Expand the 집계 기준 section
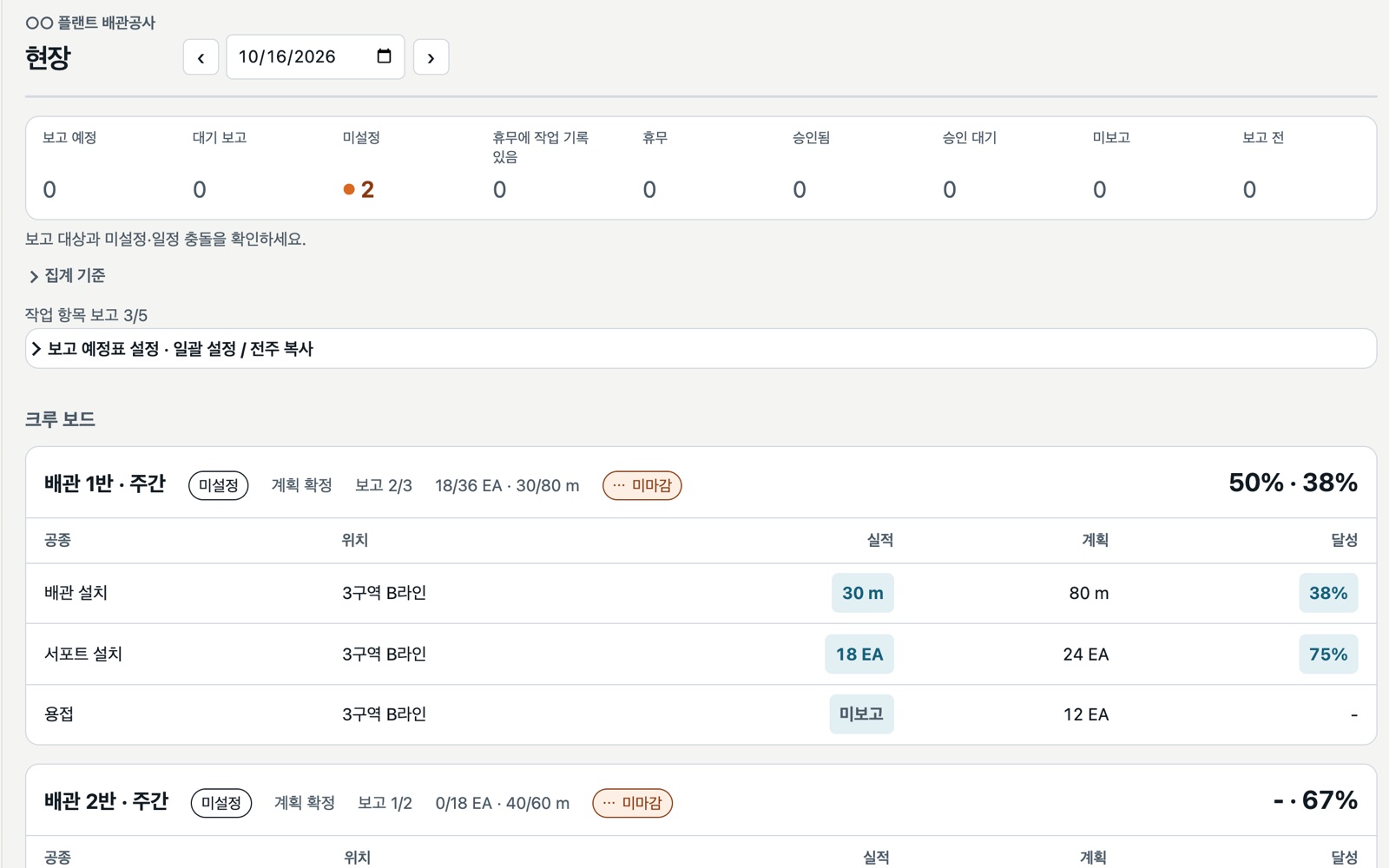This screenshot has height=868, width=1389. (x=66, y=275)
